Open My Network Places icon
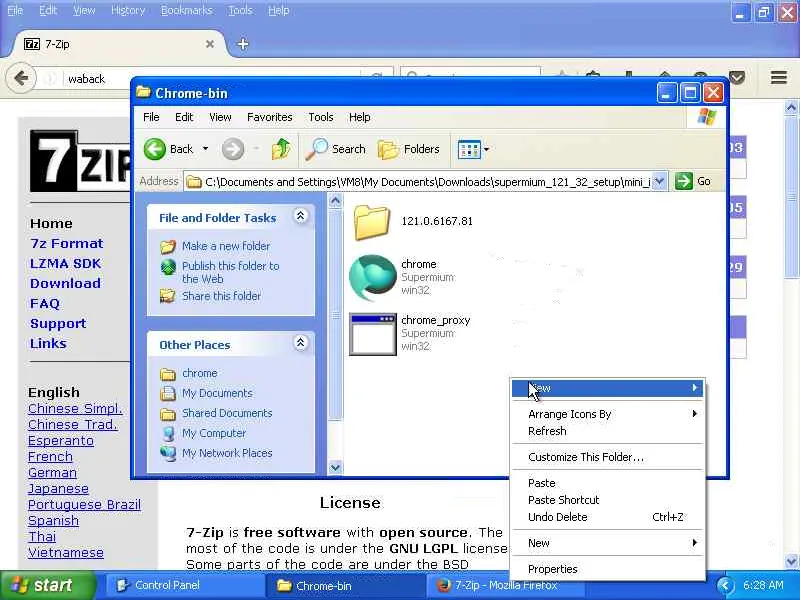The width and height of the screenshot is (800, 600). click(168, 453)
